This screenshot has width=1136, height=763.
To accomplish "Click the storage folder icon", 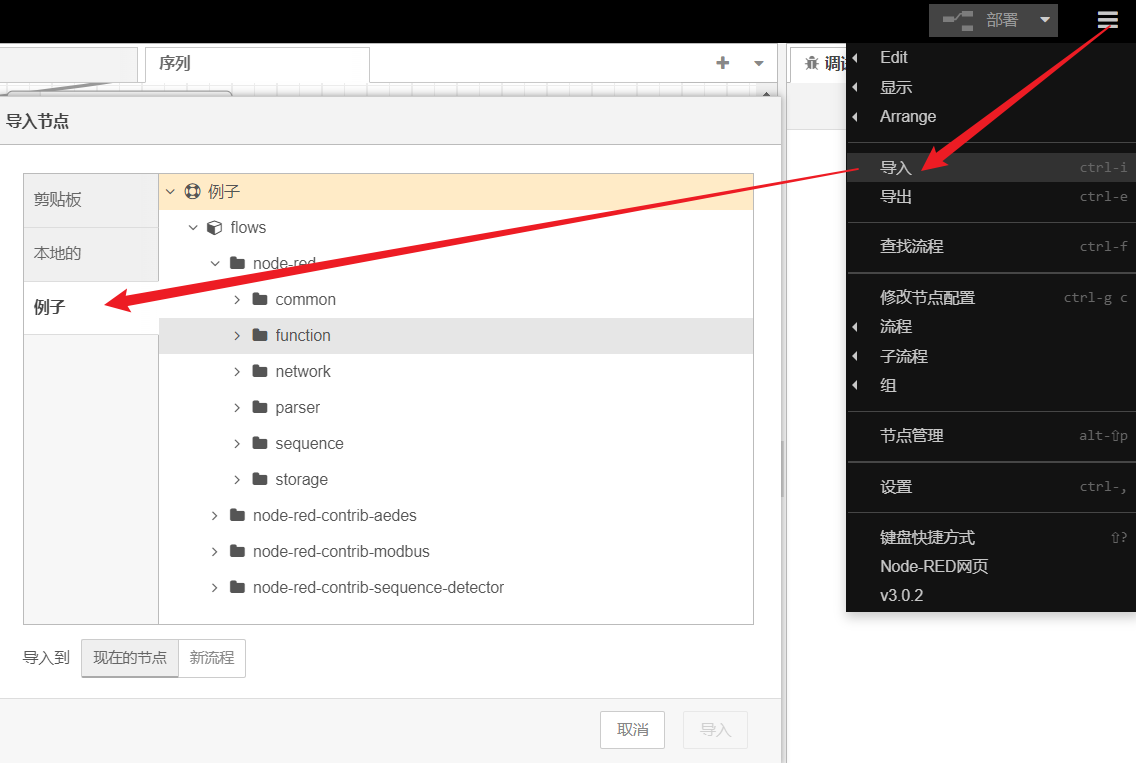I will click(x=260, y=479).
